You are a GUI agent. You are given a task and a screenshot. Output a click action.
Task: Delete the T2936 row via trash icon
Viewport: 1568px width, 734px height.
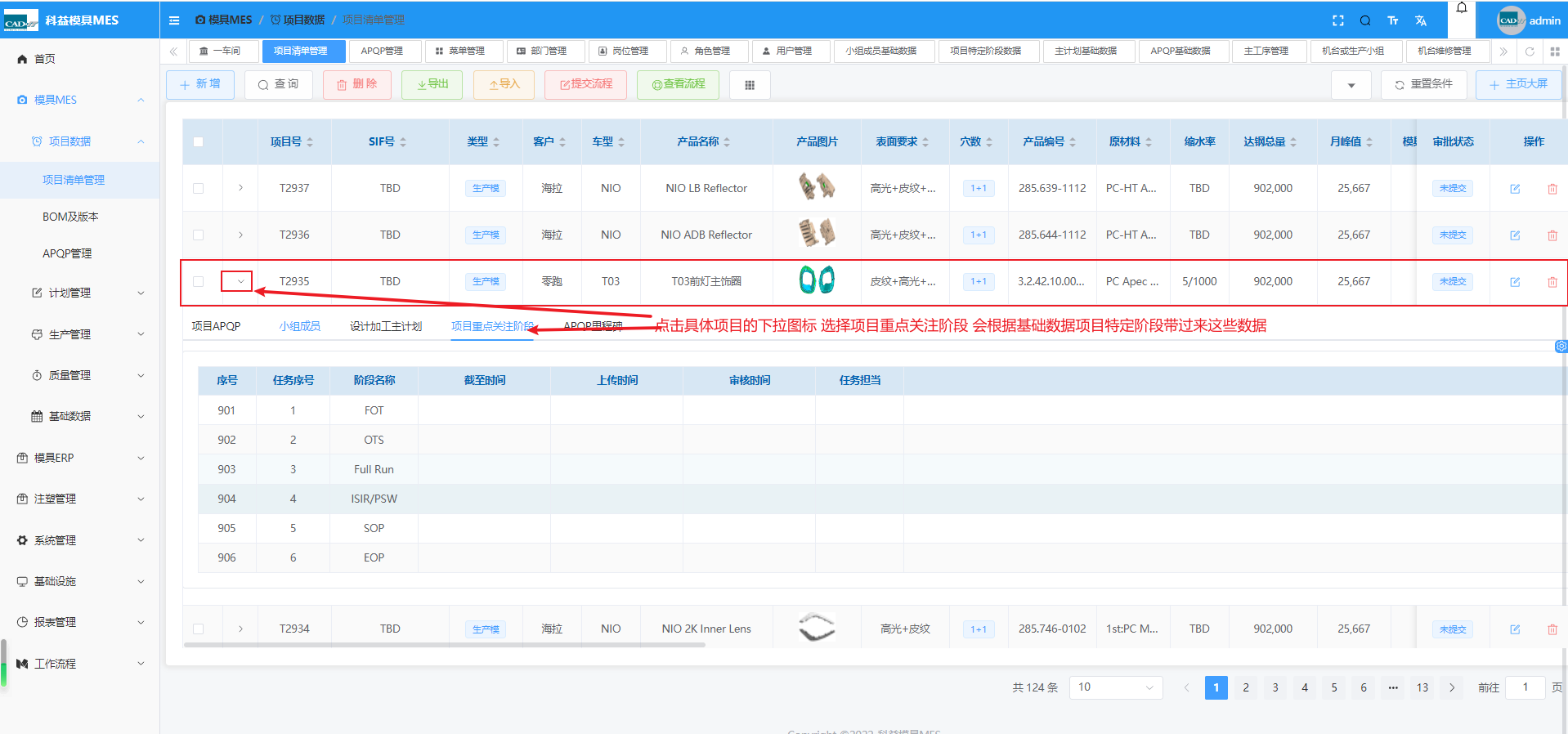1552,235
